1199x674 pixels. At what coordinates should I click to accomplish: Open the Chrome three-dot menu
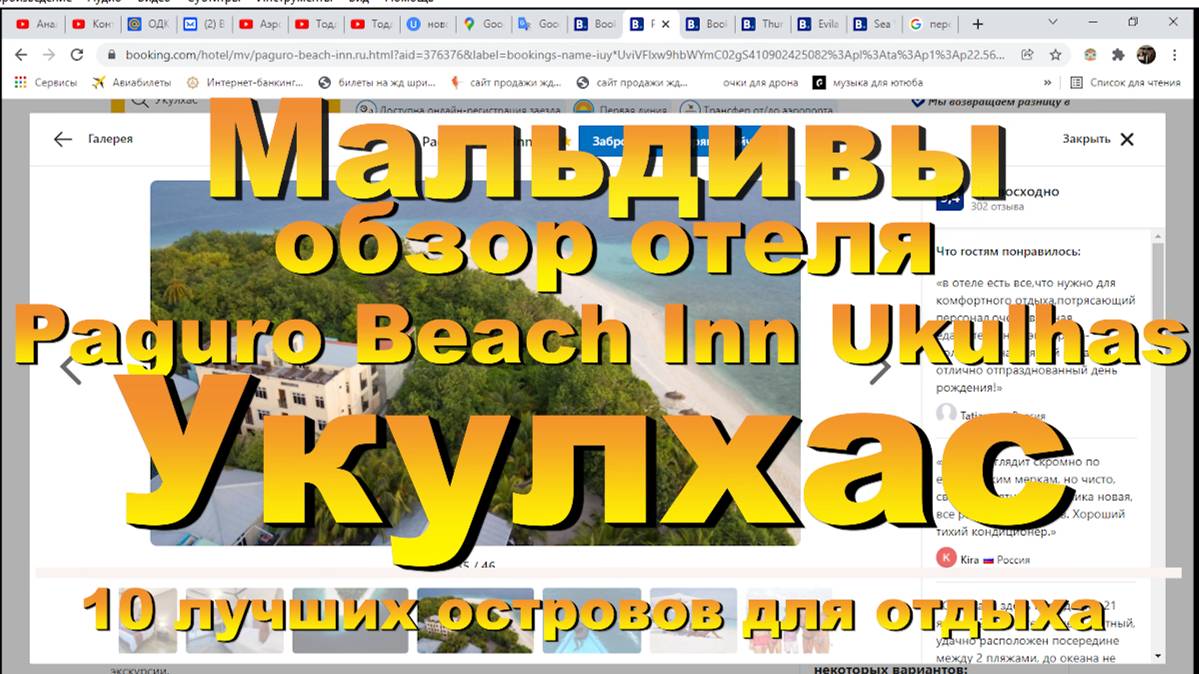click(x=1175, y=56)
